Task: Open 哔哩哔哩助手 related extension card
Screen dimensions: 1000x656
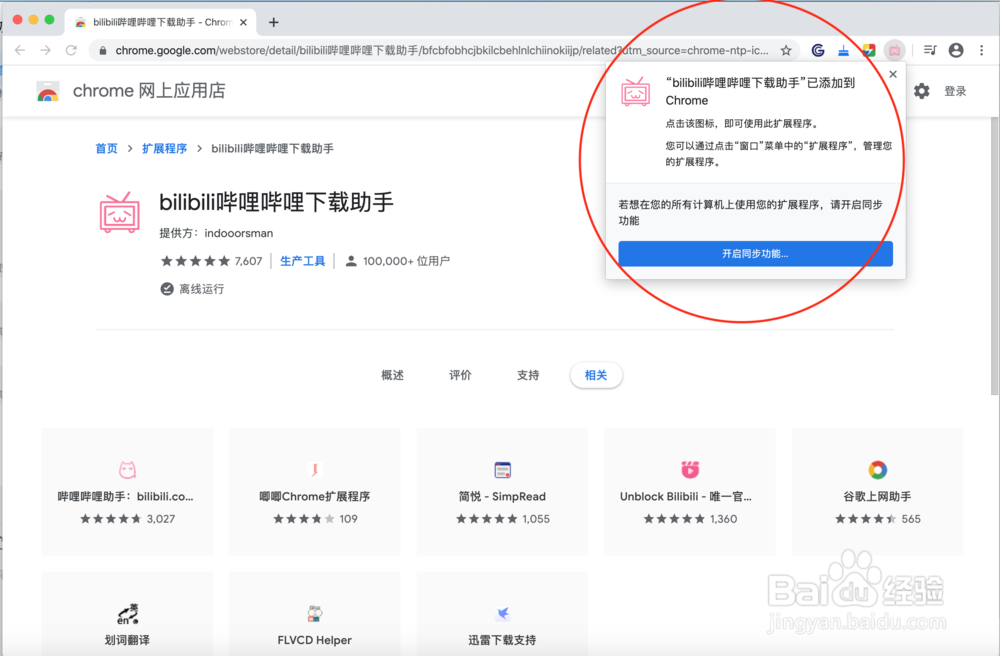Action: point(127,492)
